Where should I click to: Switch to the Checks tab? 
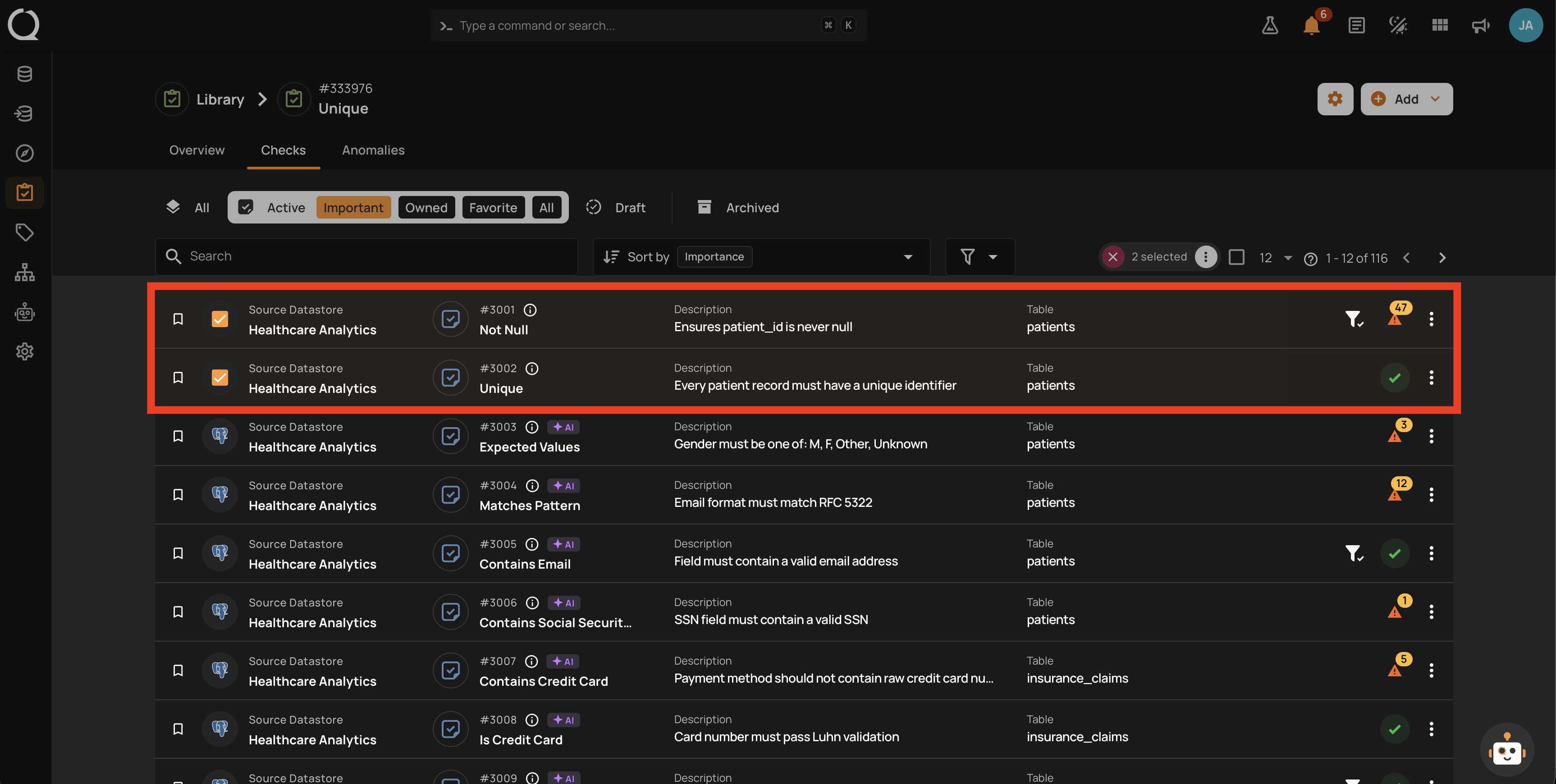coord(283,150)
